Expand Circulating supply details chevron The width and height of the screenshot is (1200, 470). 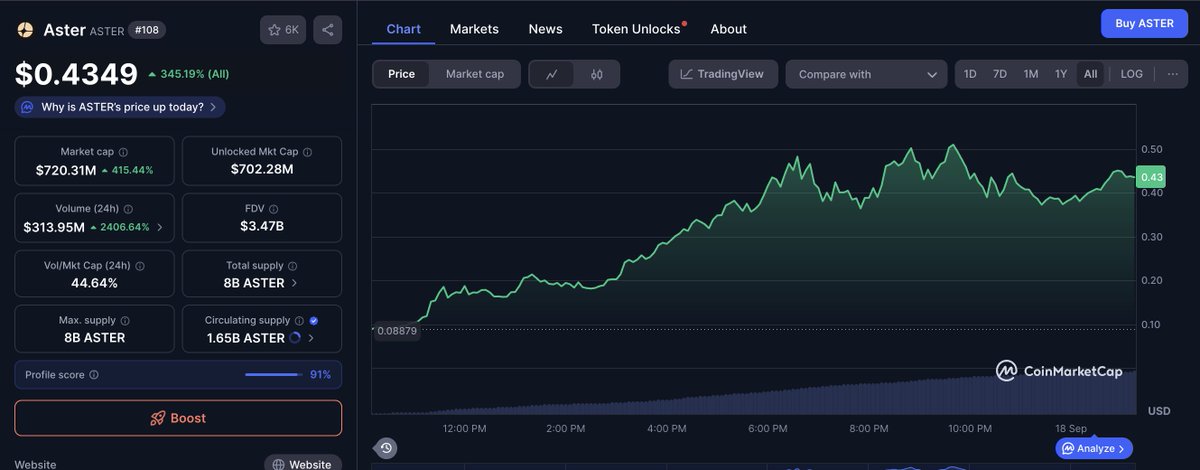tap(312, 338)
